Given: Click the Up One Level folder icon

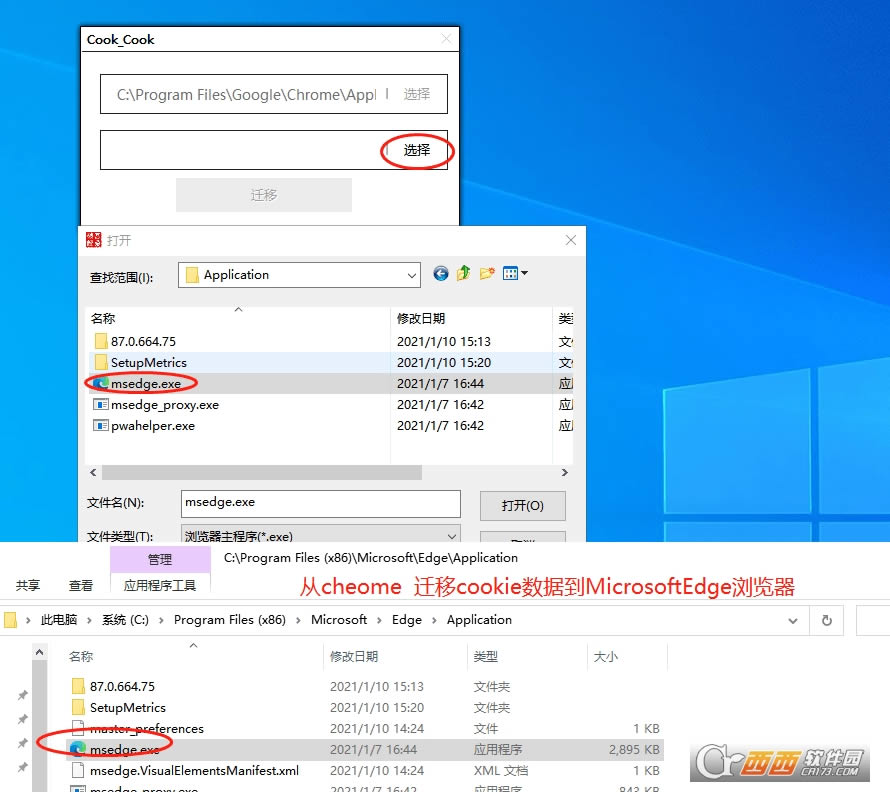Looking at the screenshot, I should coord(463,273).
